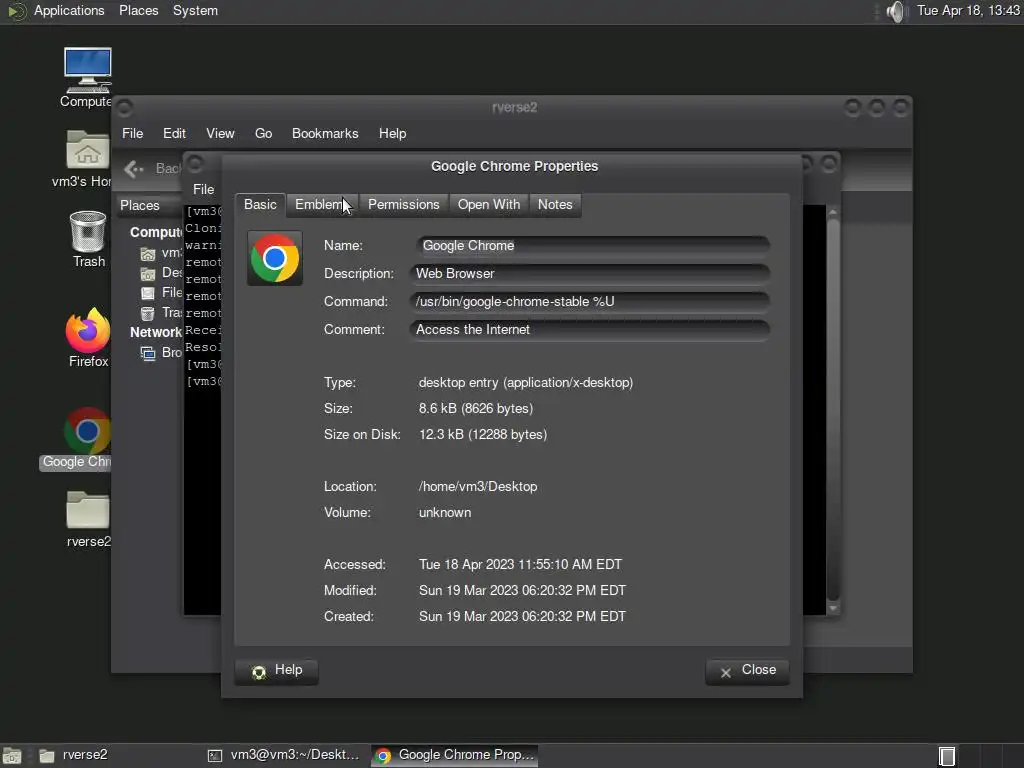Open System menu in top panel
Screen dimensions: 1024x768
coord(195,11)
